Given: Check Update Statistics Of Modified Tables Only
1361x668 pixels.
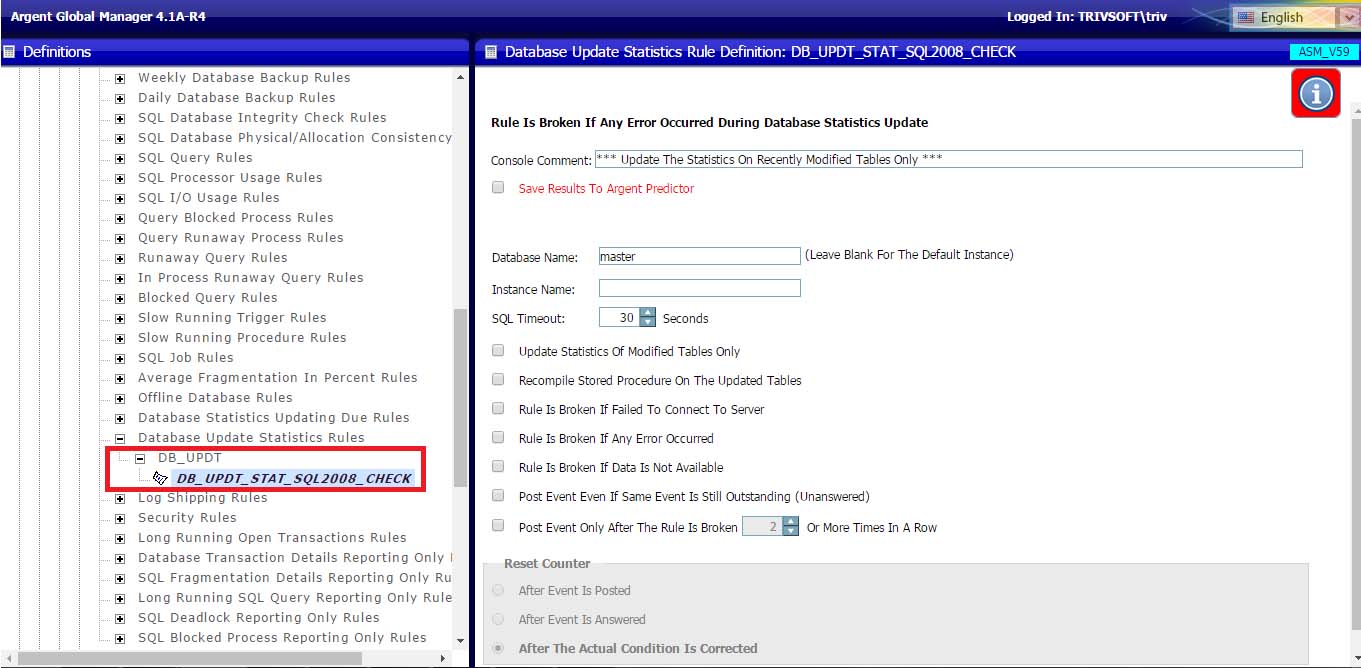Looking at the screenshot, I should (x=498, y=351).
